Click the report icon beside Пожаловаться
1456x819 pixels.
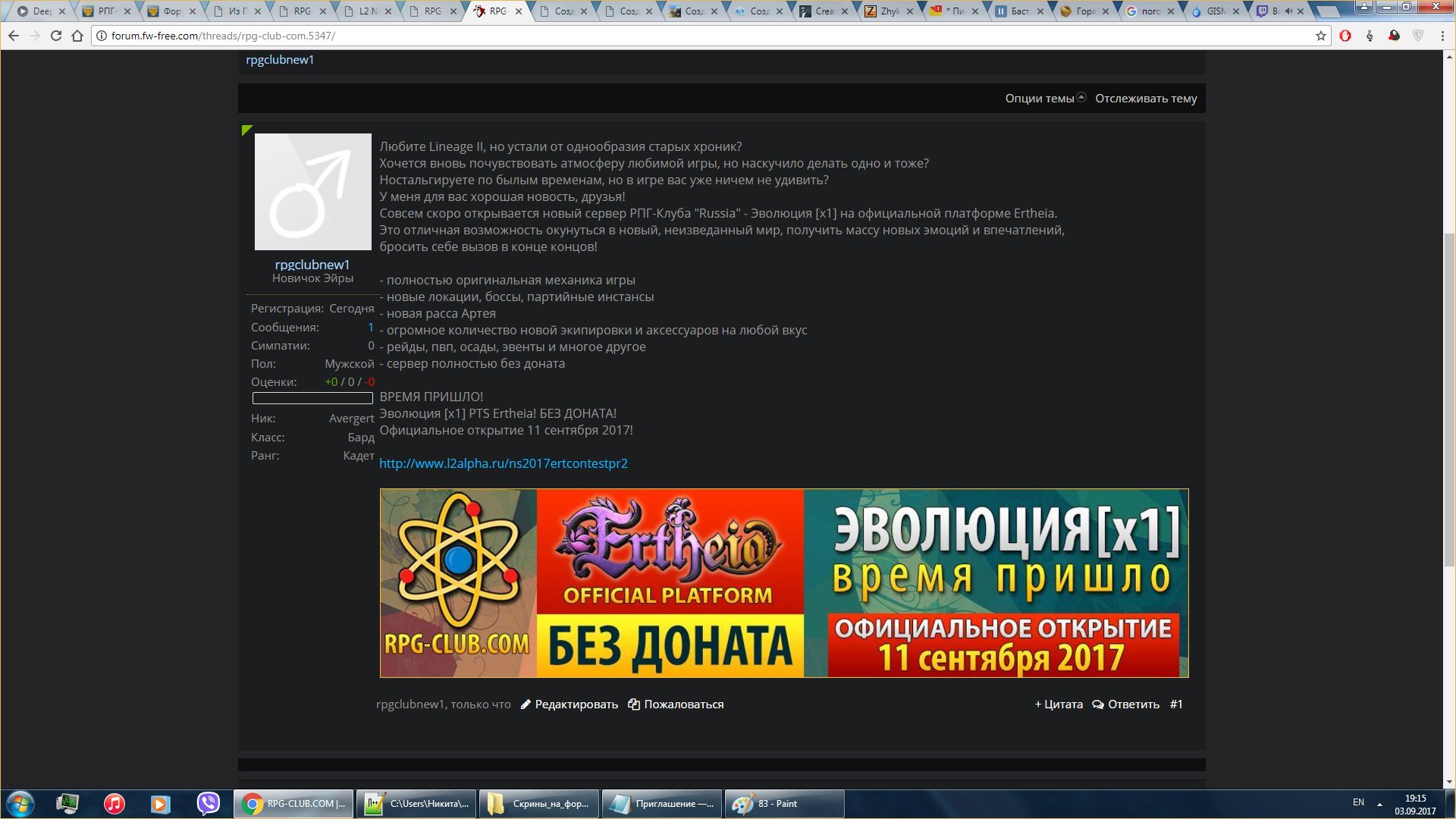point(634,704)
